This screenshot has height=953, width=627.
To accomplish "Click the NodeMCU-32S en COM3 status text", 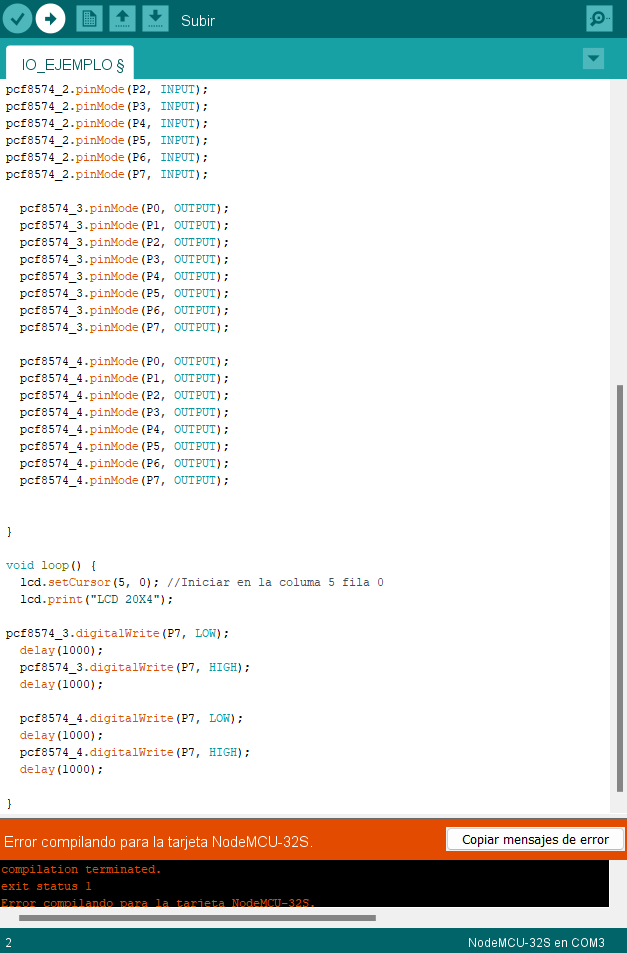I will [536, 942].
